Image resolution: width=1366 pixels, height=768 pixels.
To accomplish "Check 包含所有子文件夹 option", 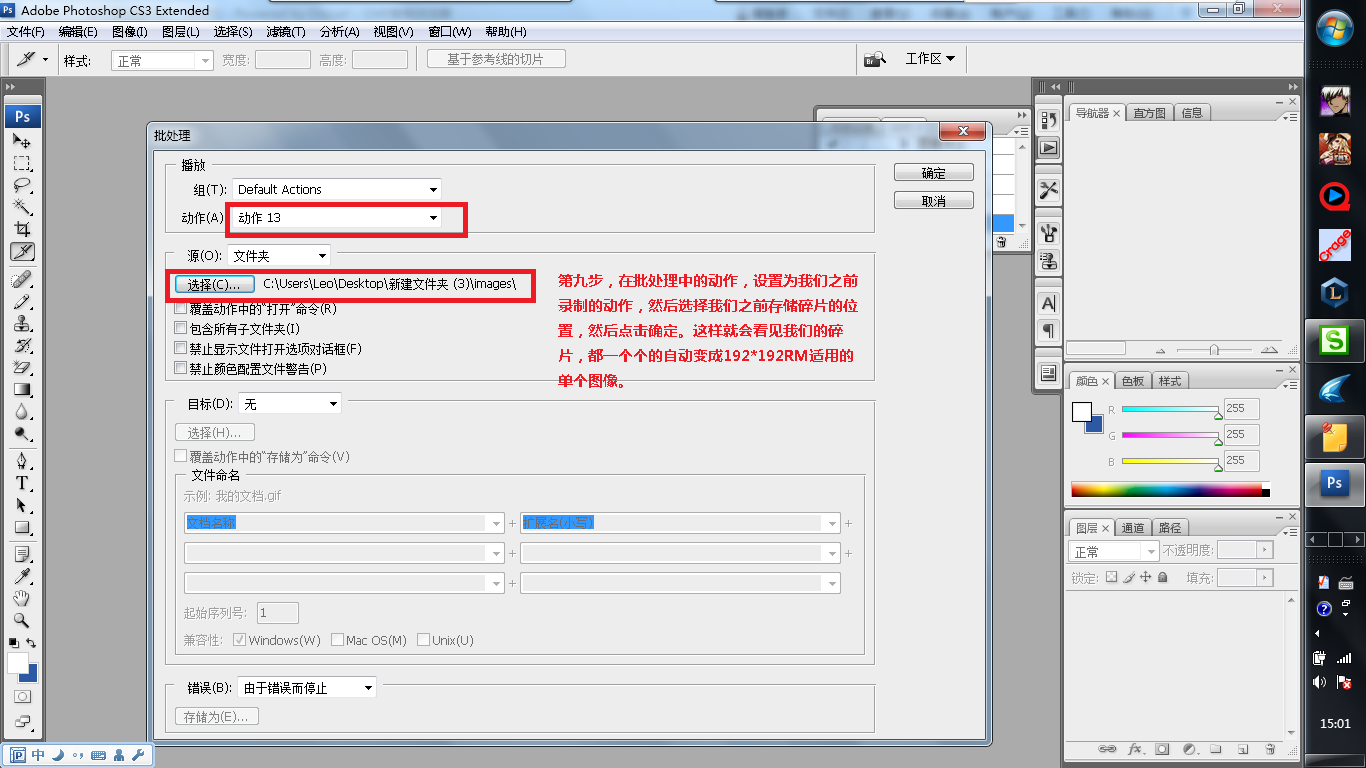I will pyautogui.click(x=181, y=329).
